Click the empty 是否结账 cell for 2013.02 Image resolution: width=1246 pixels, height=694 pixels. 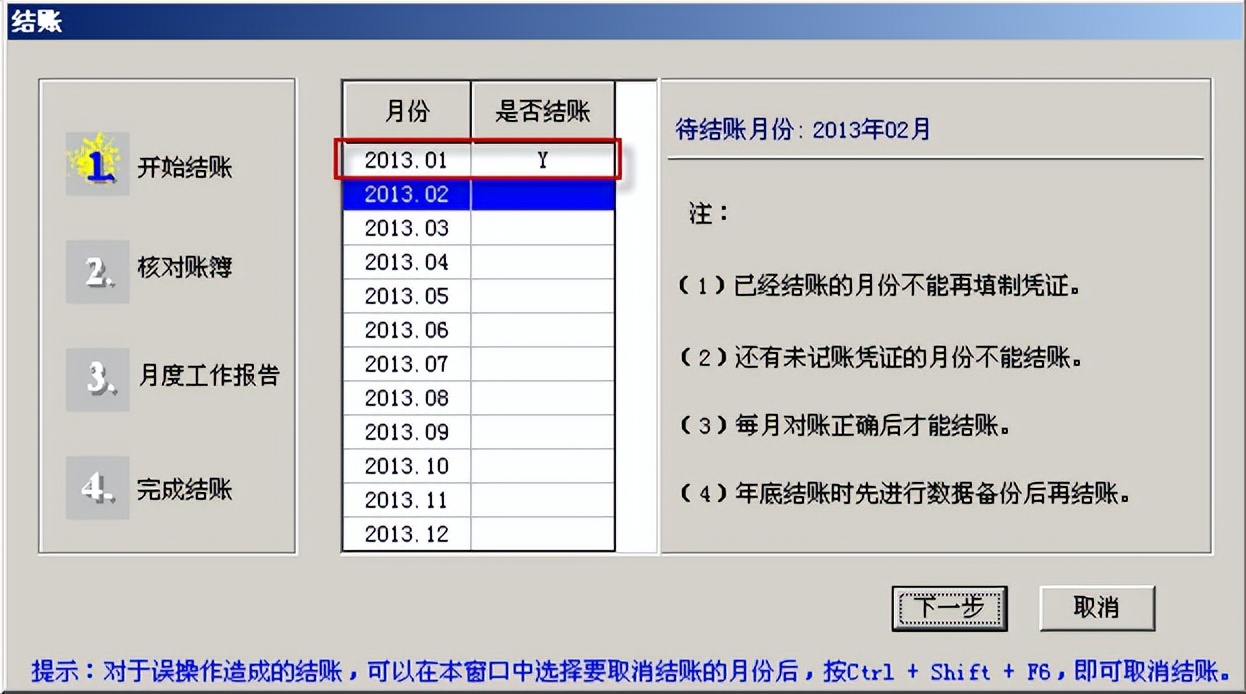pyautogui.click(x=542, y=194)
